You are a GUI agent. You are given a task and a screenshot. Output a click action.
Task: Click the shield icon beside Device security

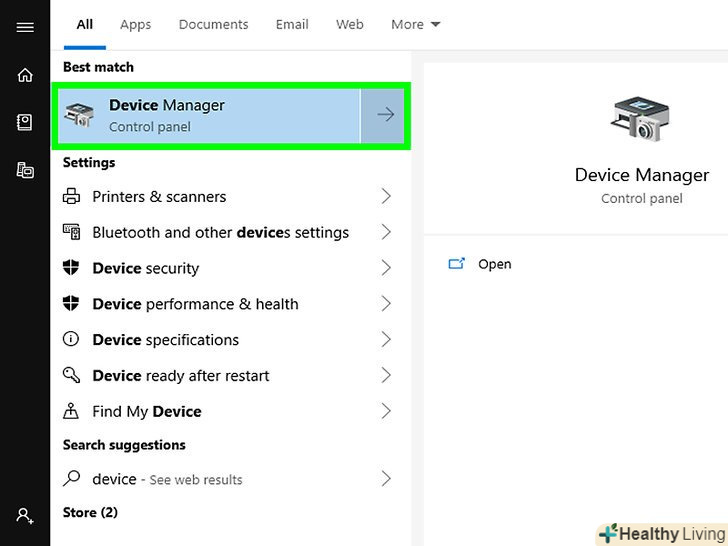click(71, 267)
